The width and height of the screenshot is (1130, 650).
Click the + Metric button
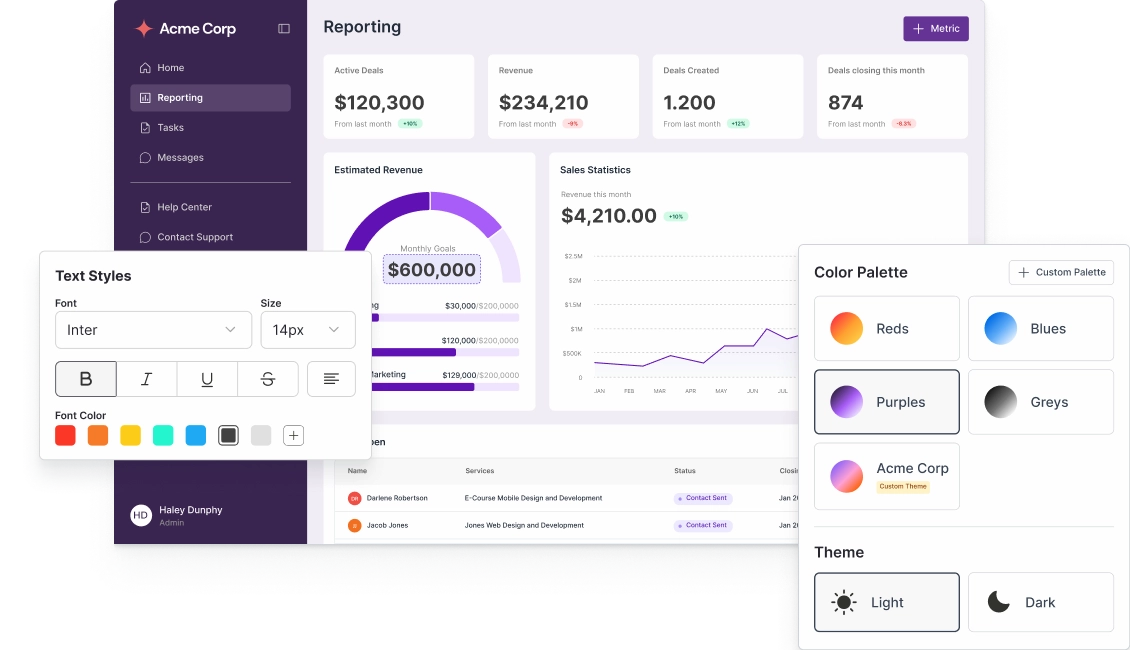pos(936,29)
